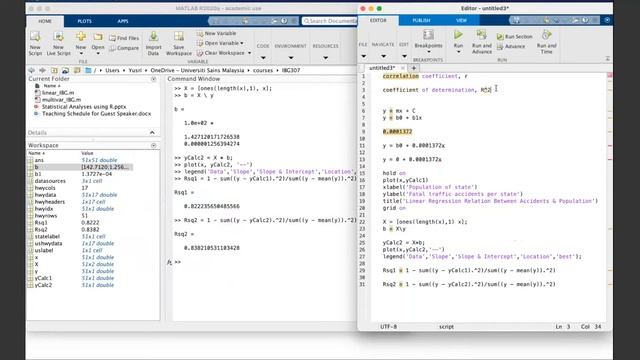Click the Search Documentation field
640x360 pixels.
[329, 21]
